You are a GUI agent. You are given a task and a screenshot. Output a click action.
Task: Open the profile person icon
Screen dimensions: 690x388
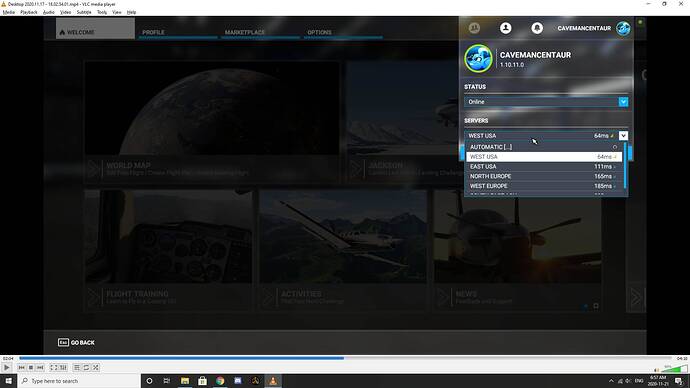[x=506, y=28]
